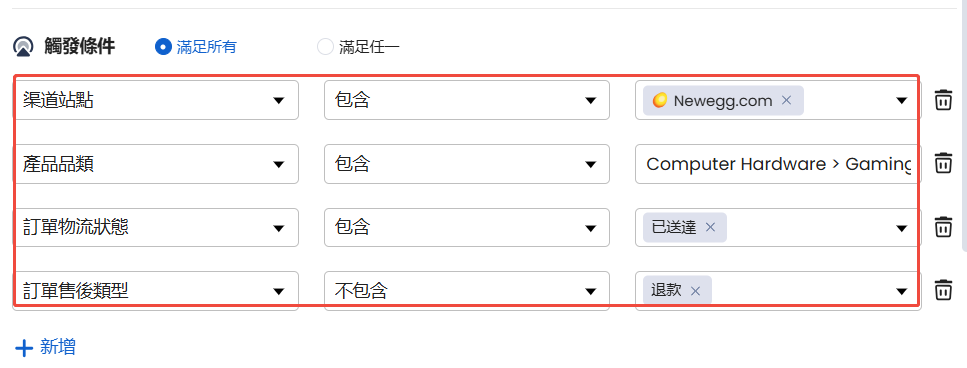Open the 訂單物流狀態 field dropdown

click(x=155, y=227)
